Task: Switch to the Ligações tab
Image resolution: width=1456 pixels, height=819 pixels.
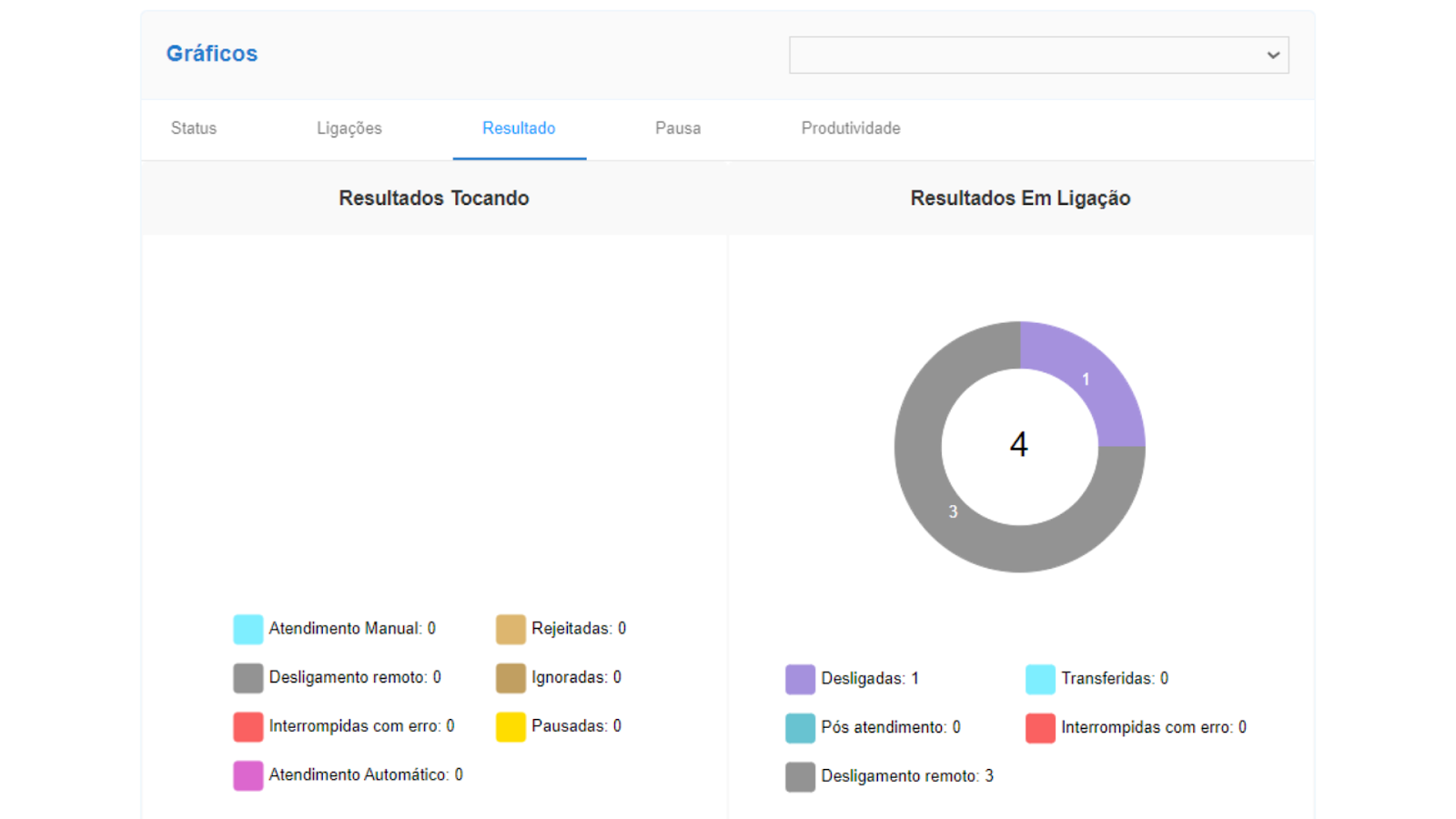Action: (x=349, y=128)
